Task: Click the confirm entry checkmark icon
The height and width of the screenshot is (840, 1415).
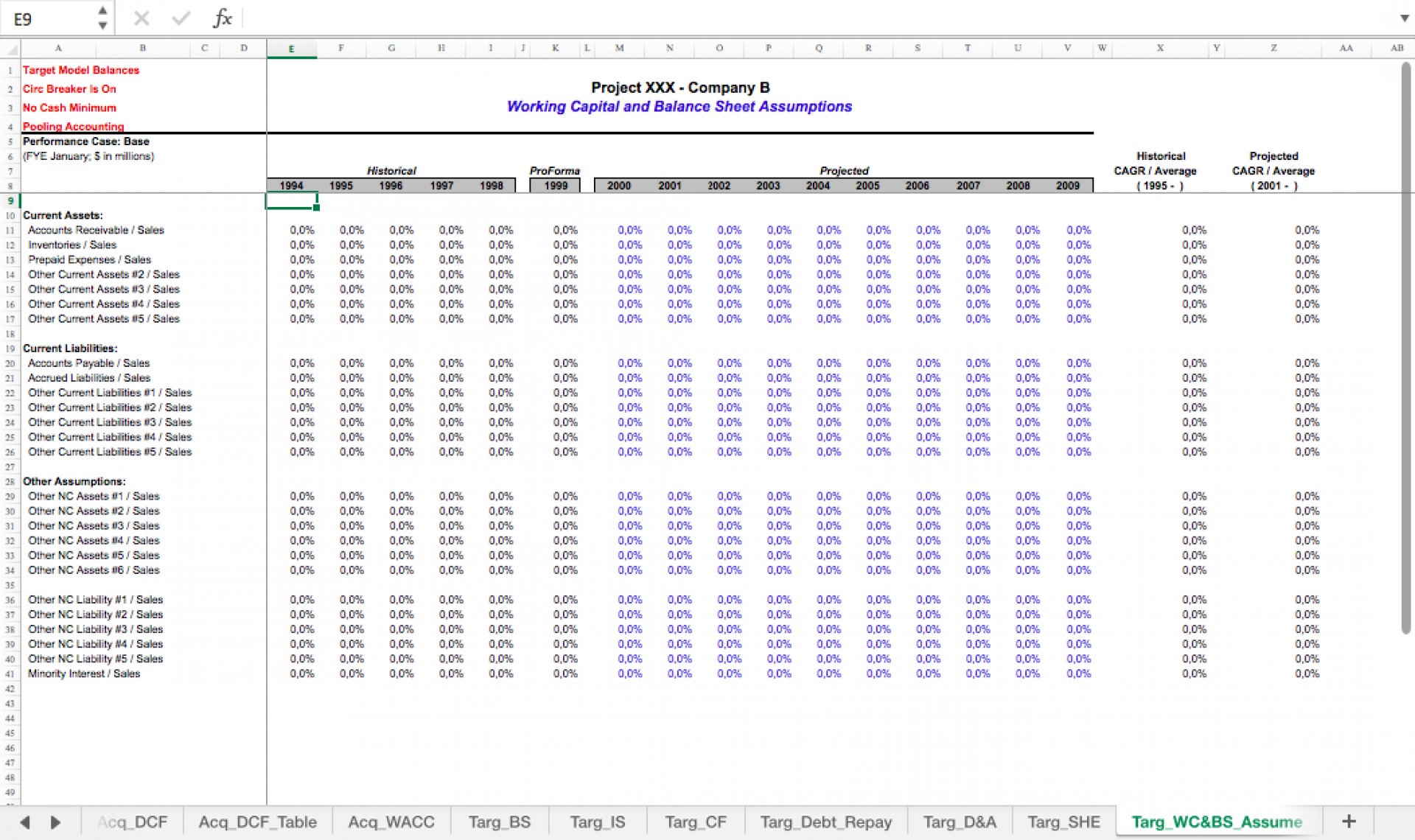Action: pos(181,18)
